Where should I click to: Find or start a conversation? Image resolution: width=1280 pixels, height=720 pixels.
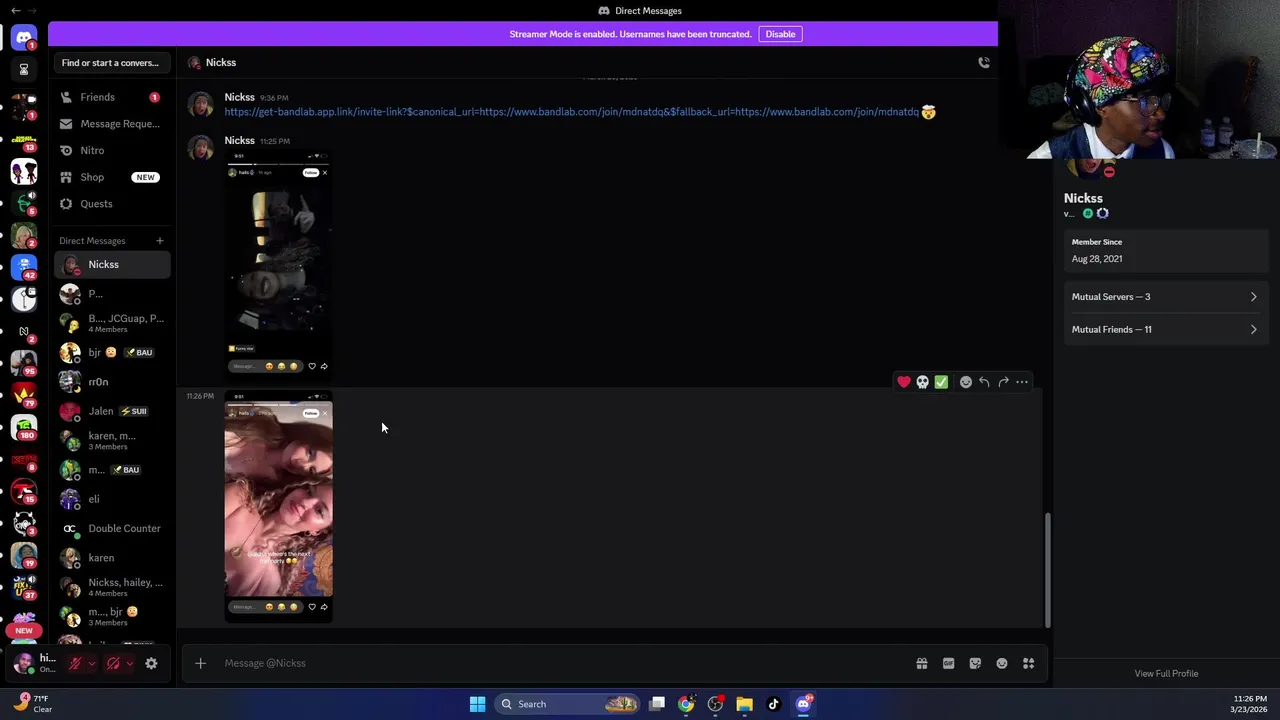click(110, 63)
